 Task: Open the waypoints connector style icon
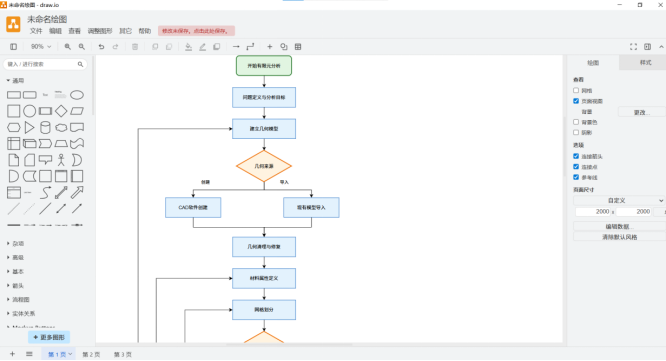tap(250, 47)
